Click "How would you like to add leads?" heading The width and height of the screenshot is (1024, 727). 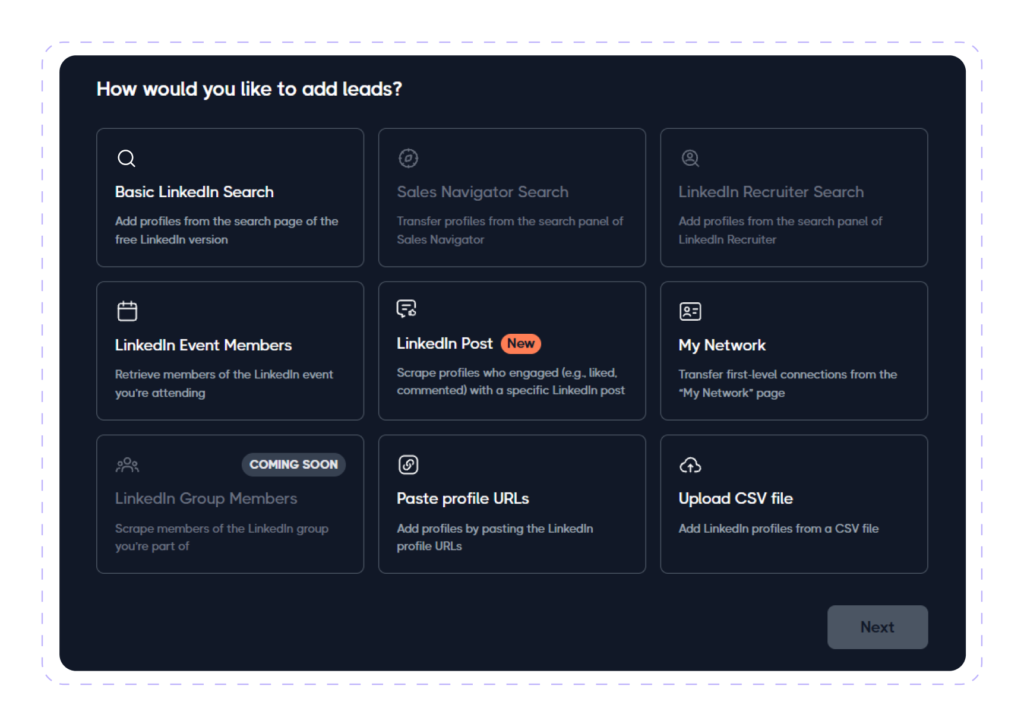pyautogui.click(x=249, y=89)
